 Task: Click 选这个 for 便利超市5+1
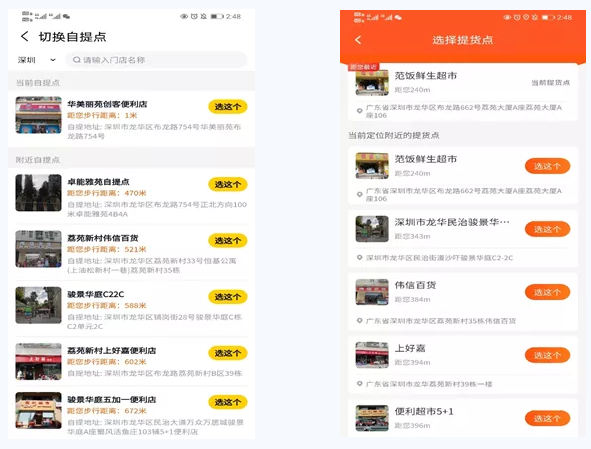click(547, 418)
